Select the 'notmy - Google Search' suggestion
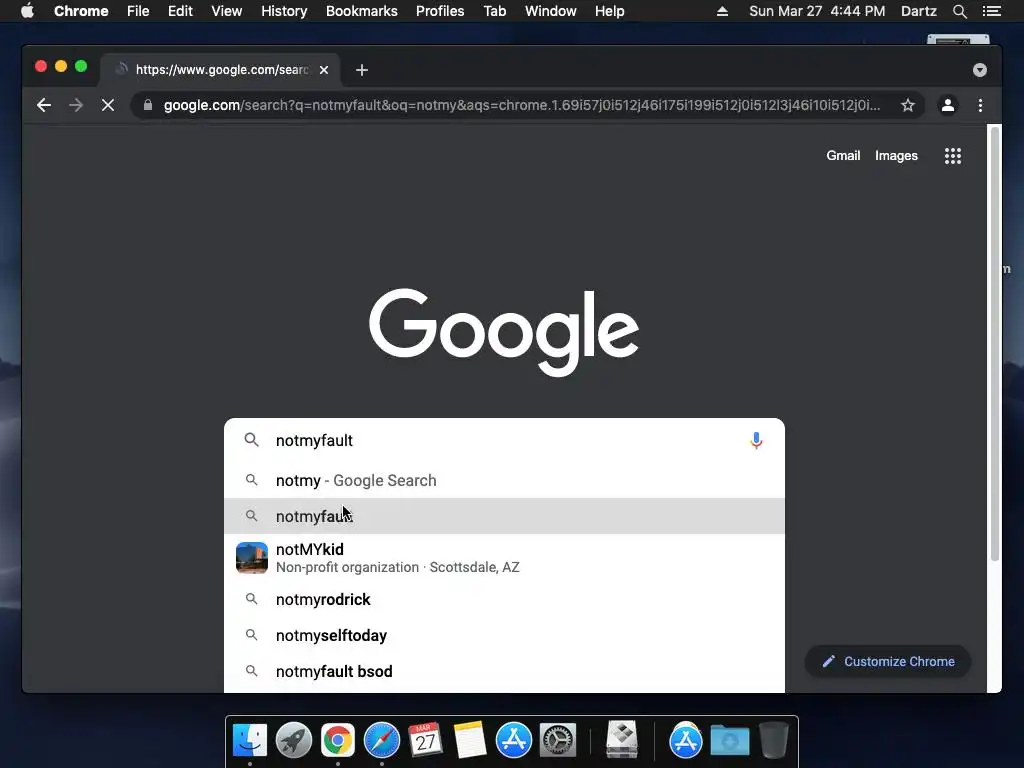This screenshot has width=1024, height=768. (504, 481)
